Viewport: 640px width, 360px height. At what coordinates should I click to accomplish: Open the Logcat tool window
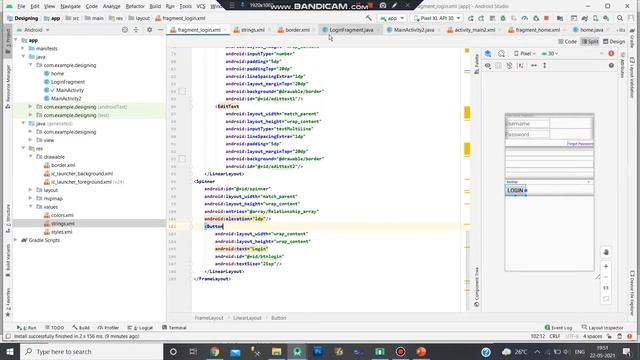(140, 327)
